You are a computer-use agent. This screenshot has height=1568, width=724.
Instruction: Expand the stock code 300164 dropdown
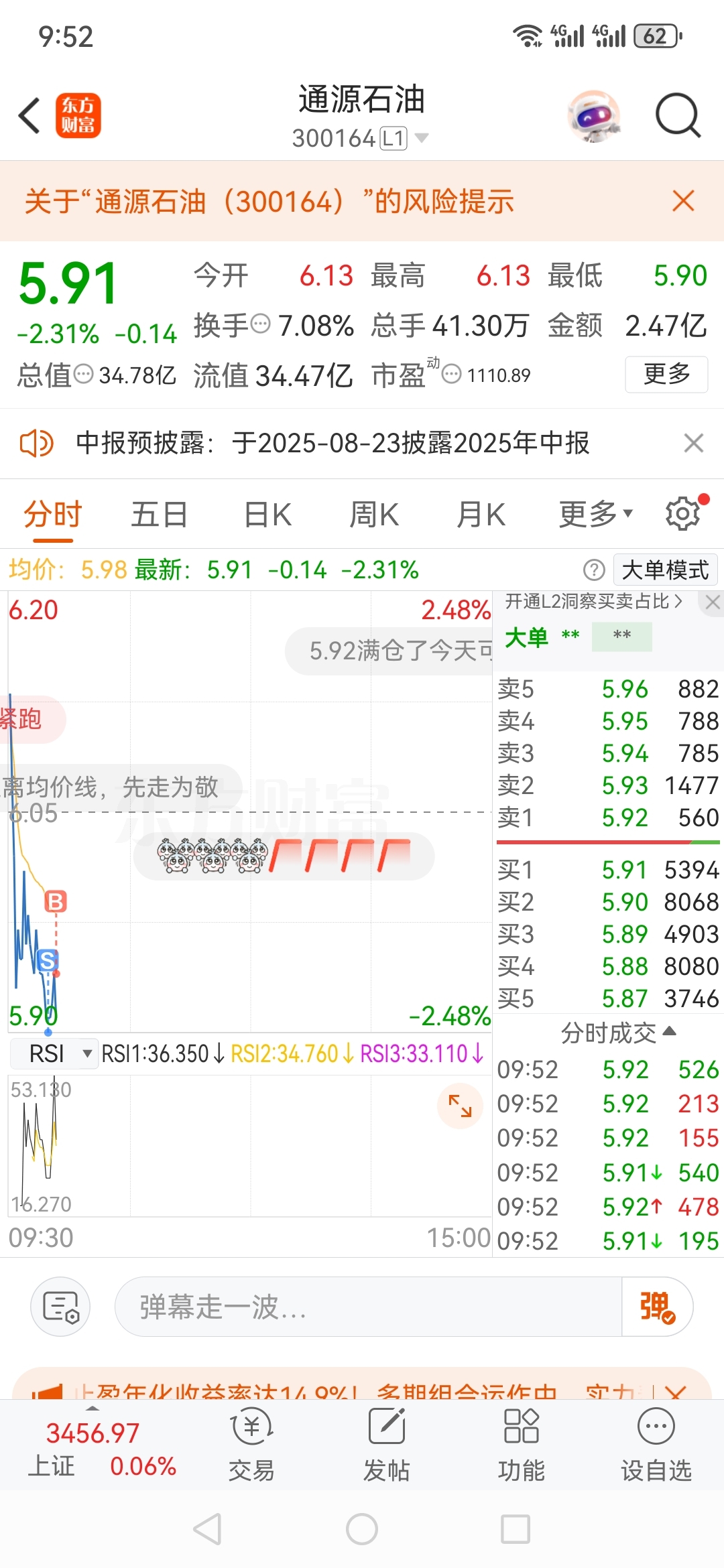click(x=422, y=138)
